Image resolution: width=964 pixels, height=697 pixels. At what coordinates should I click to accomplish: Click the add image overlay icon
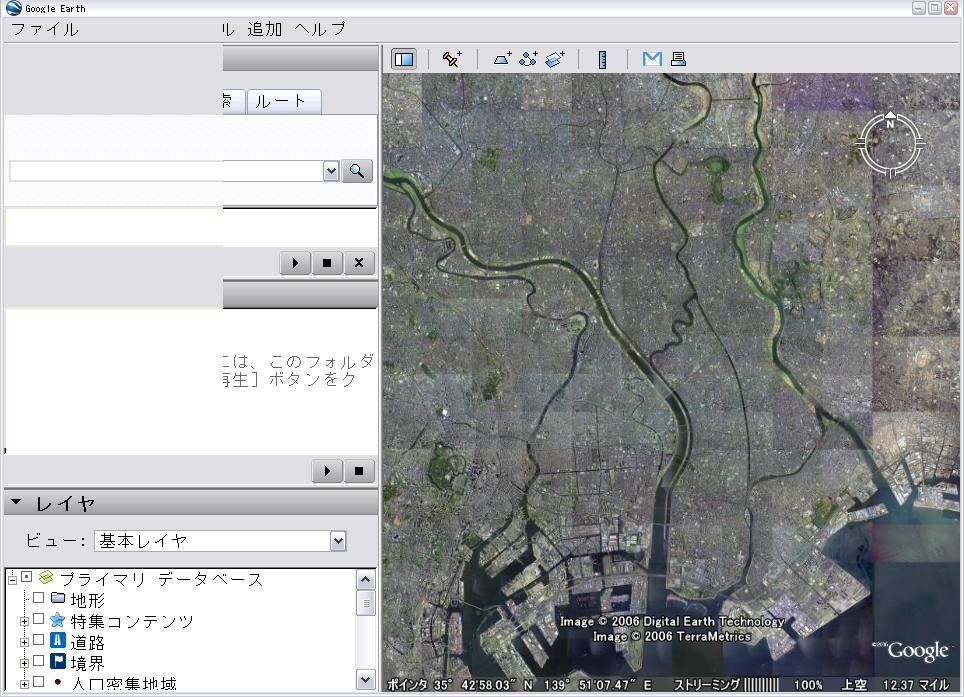pos(555,59)
